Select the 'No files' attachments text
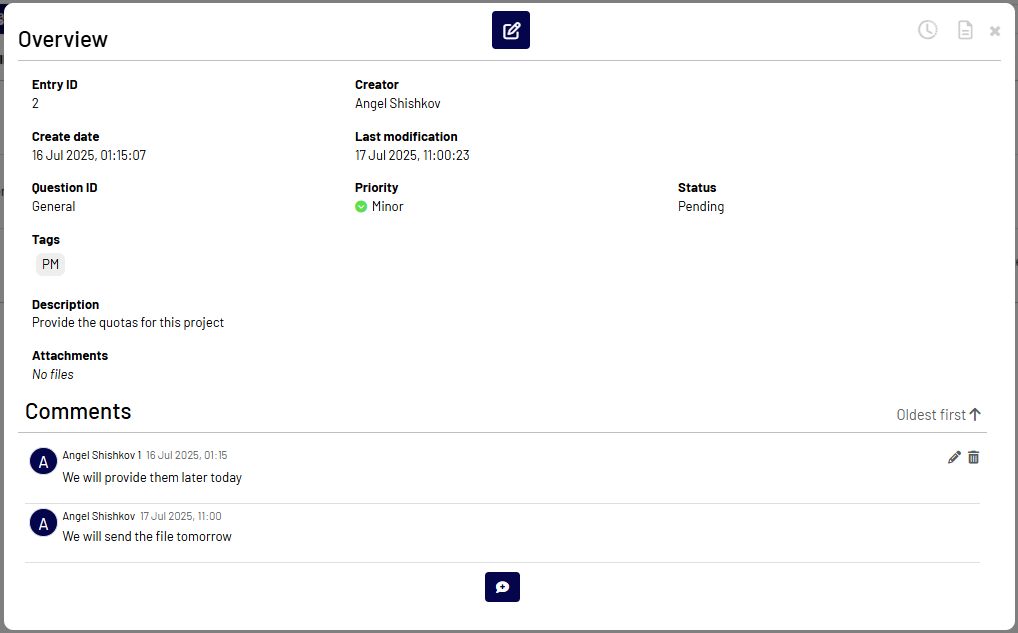Image resolution: width=1018 pixels, height=633 pixels. click(x=53, y=375)
